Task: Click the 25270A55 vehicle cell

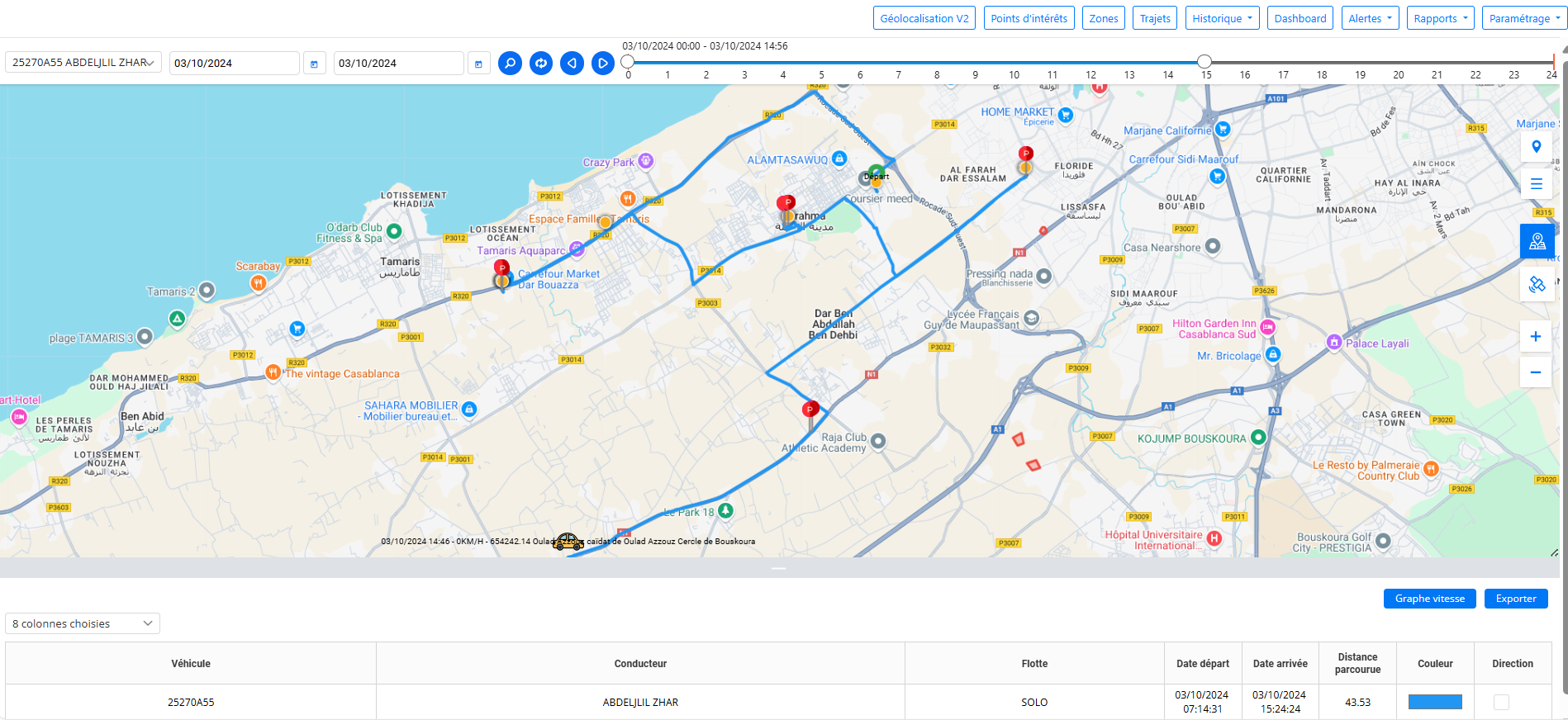Action: [x=191, y=703]
